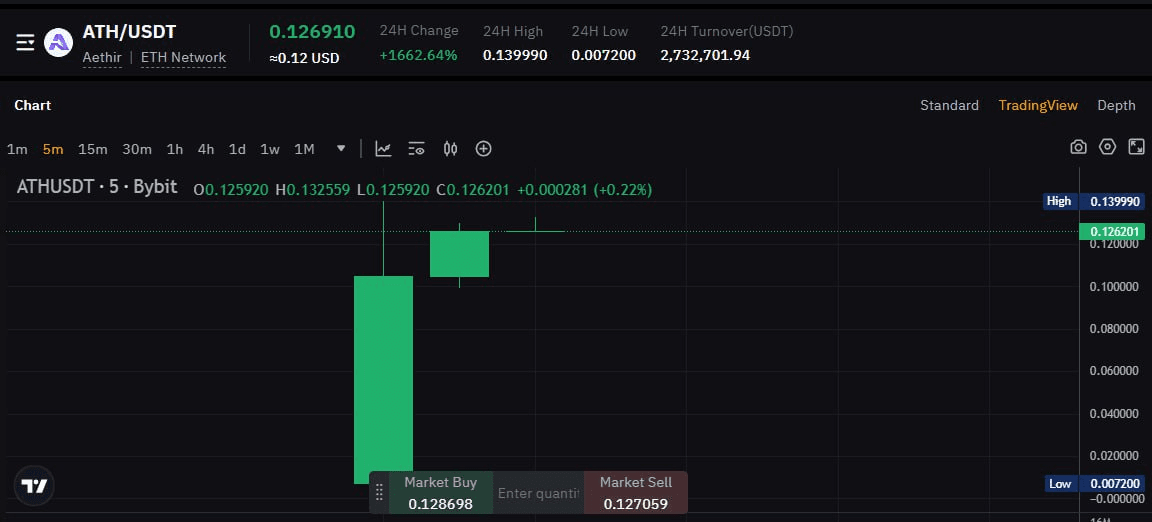Open the market list menu icon
The width and height of the screenshot is (1152, 522).
click(25, 43)
